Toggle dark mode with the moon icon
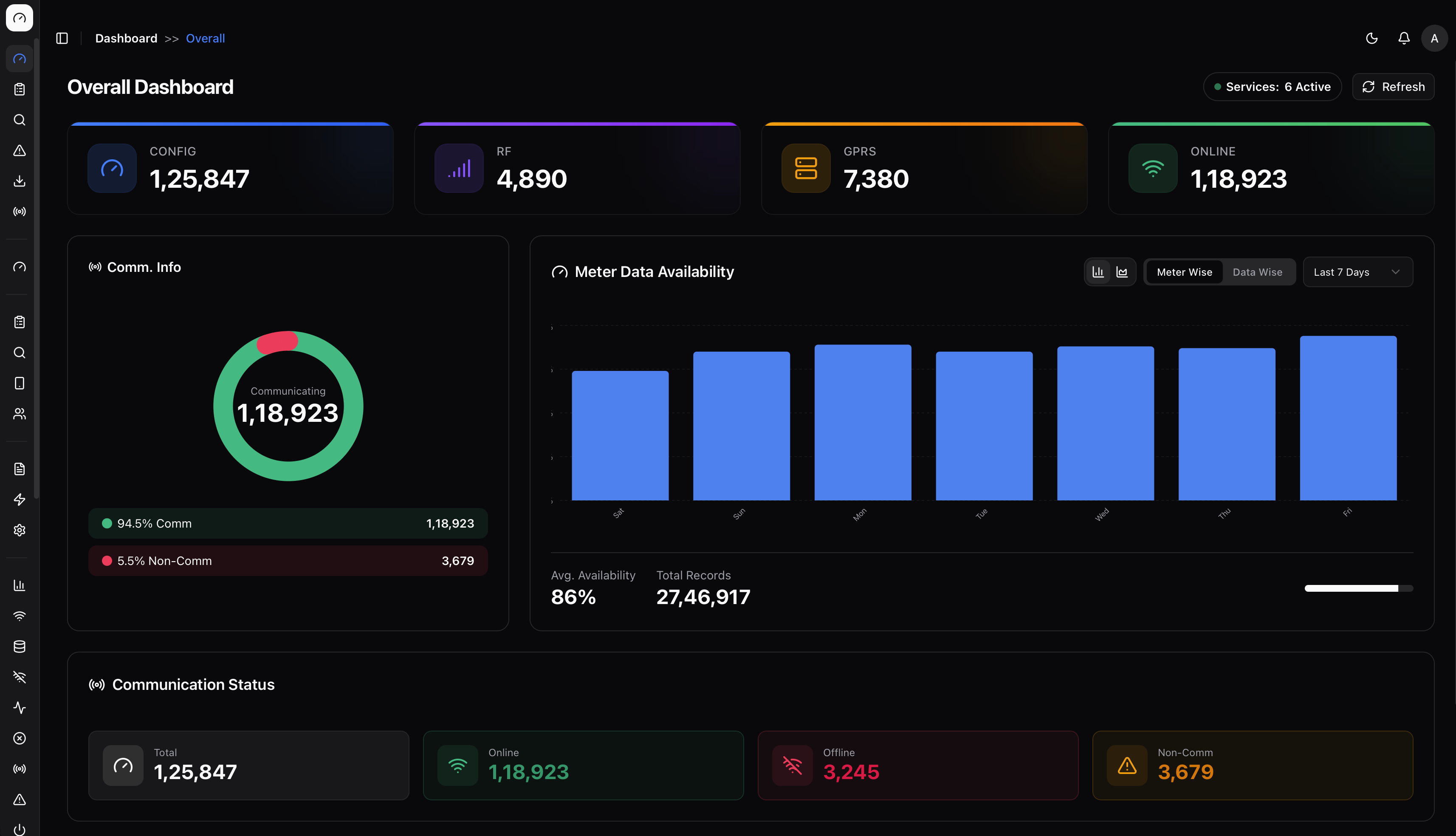Image resolution: width=1456 pixels, height=836 pixels. point(1371,38)
